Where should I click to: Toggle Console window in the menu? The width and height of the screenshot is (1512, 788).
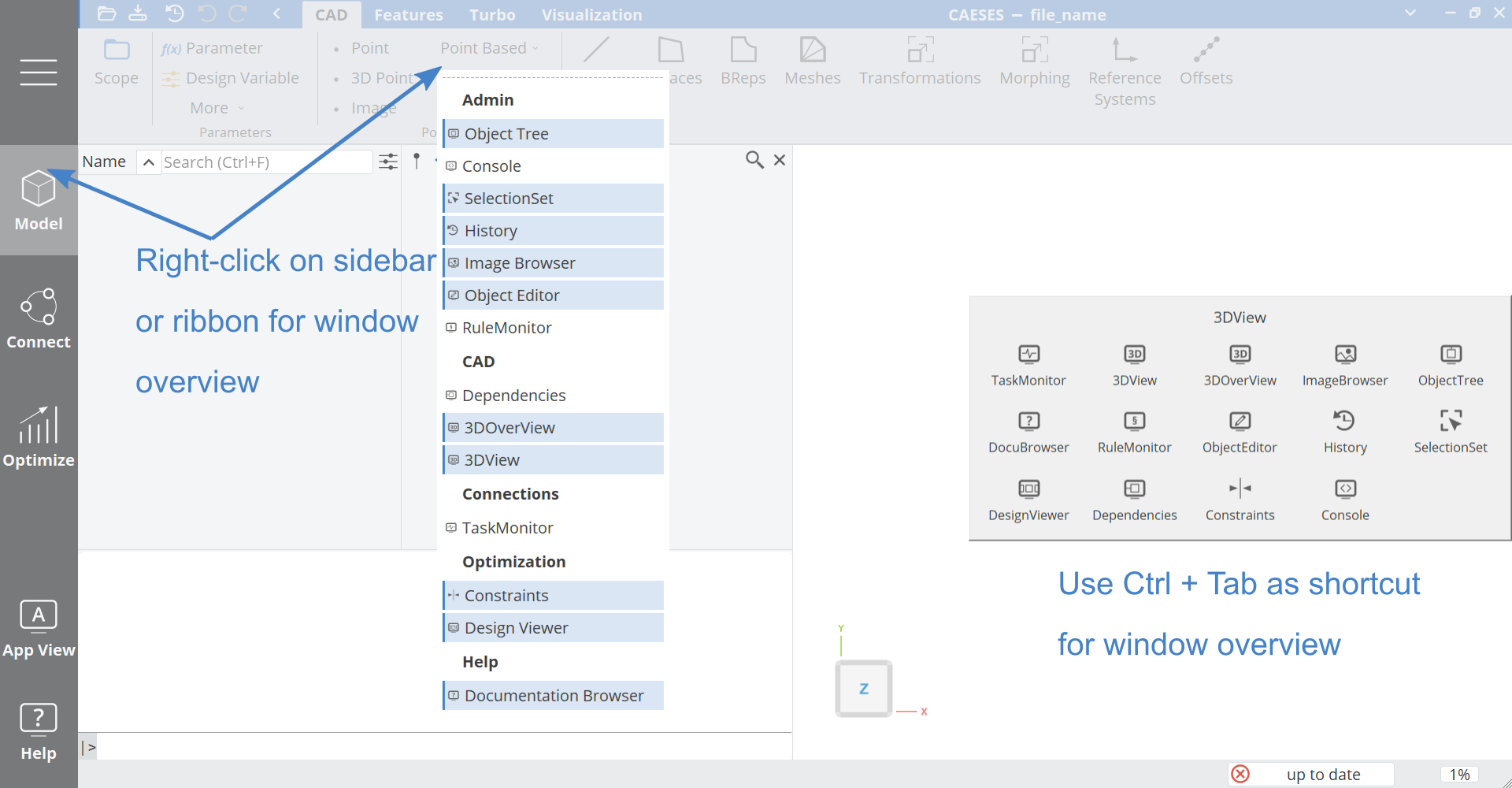pos(553,166)
